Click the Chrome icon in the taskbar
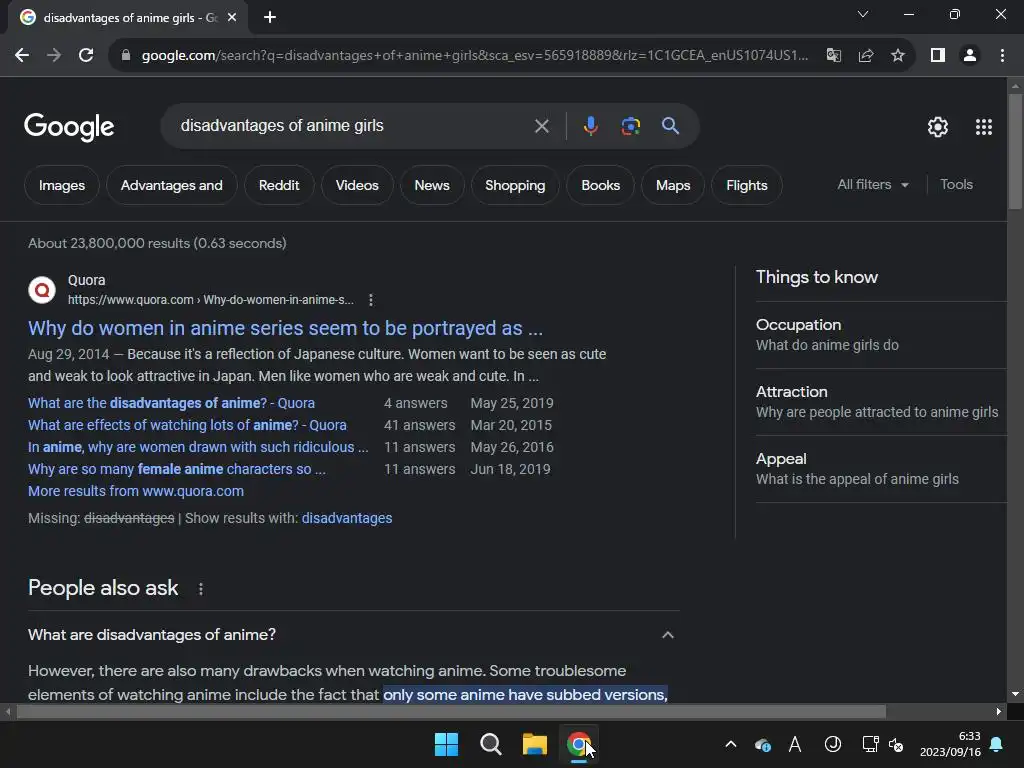This screenshot has height=768, width=1024. 579,744
